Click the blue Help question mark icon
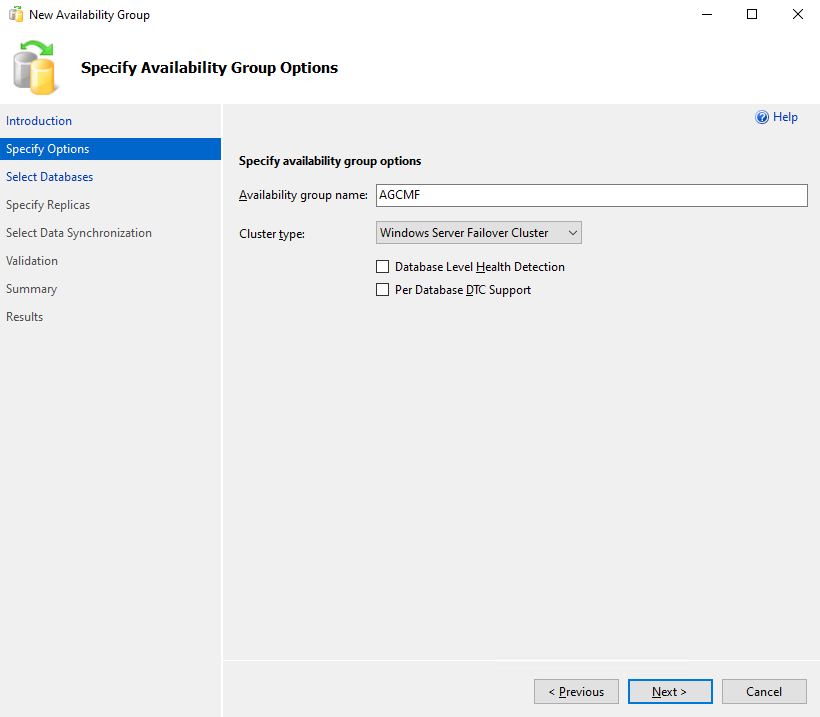The height and width of the screenshot is (717, 820). [762, 118]
